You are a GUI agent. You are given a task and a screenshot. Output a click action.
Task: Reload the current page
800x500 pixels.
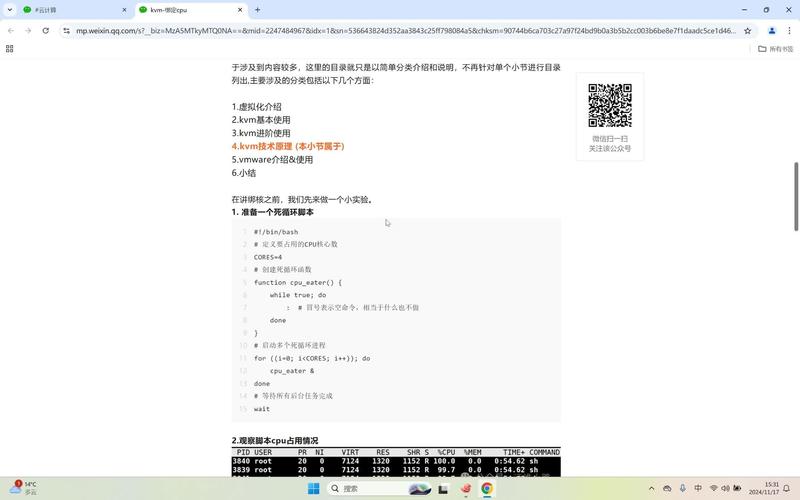coord(45,31)
